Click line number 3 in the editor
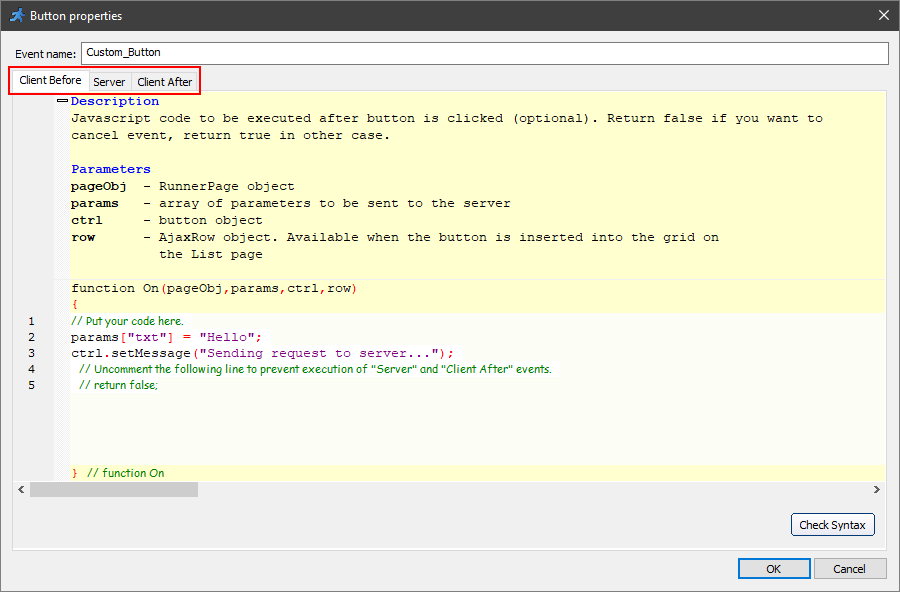 (31, 353)
